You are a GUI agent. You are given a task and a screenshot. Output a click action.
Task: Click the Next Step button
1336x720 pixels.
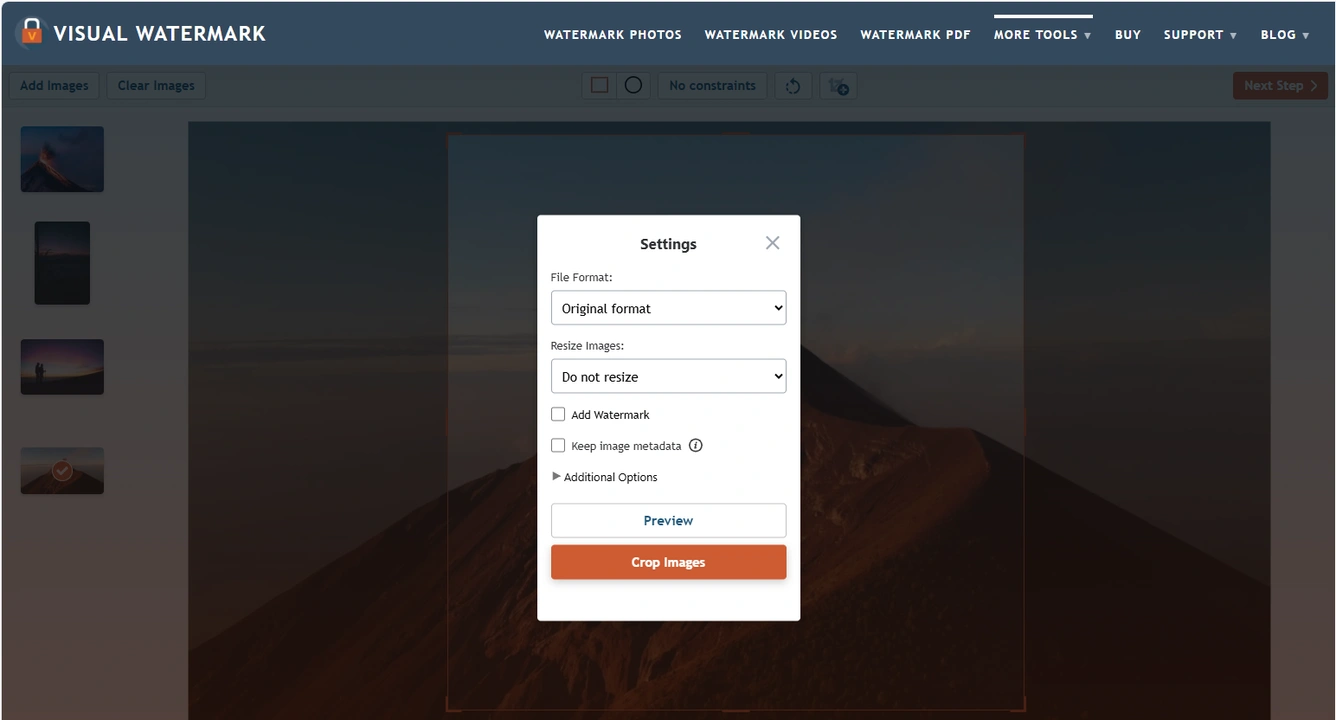pos(1280,86)
